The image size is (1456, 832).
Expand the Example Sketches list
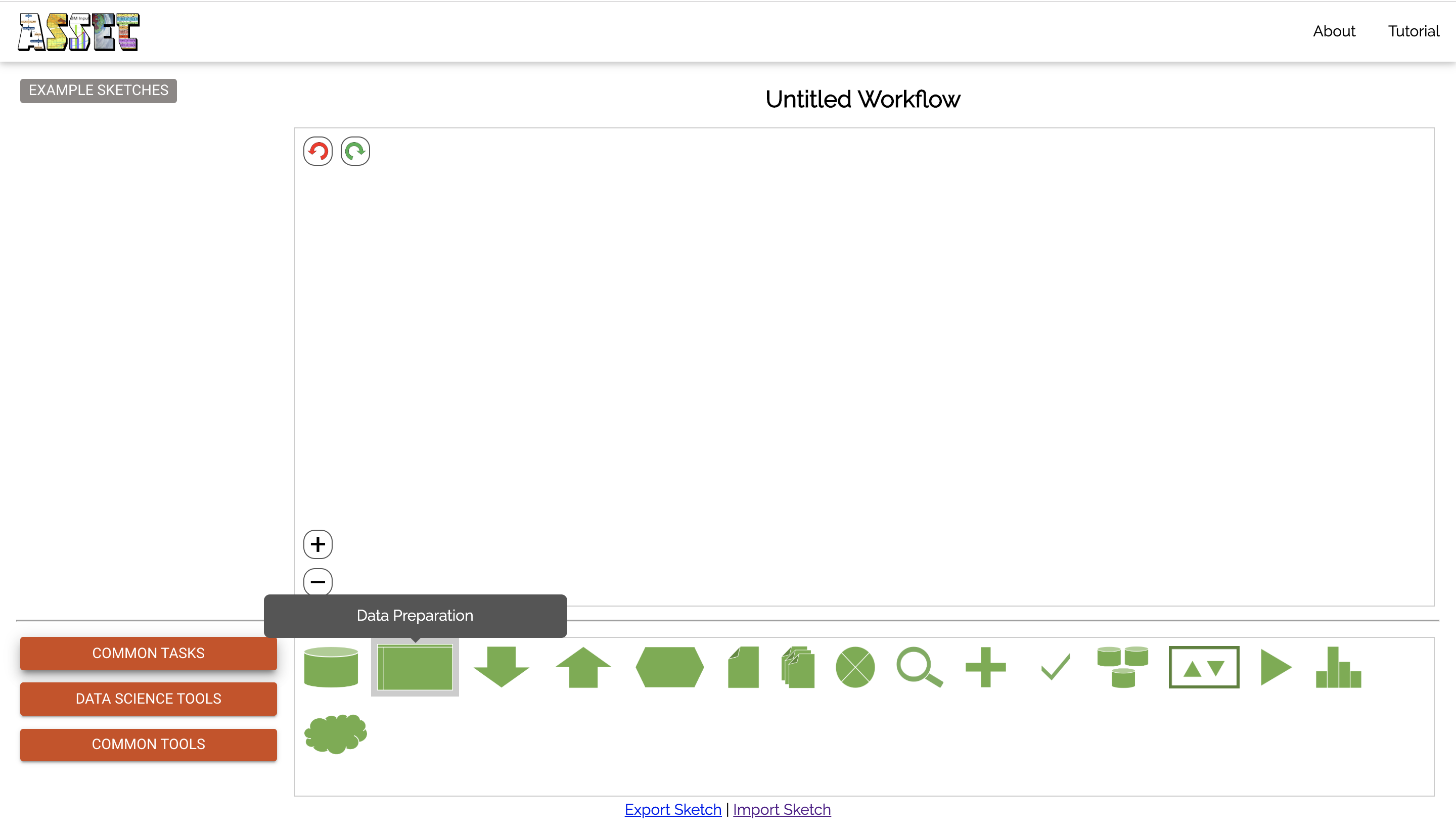[98, 90]
